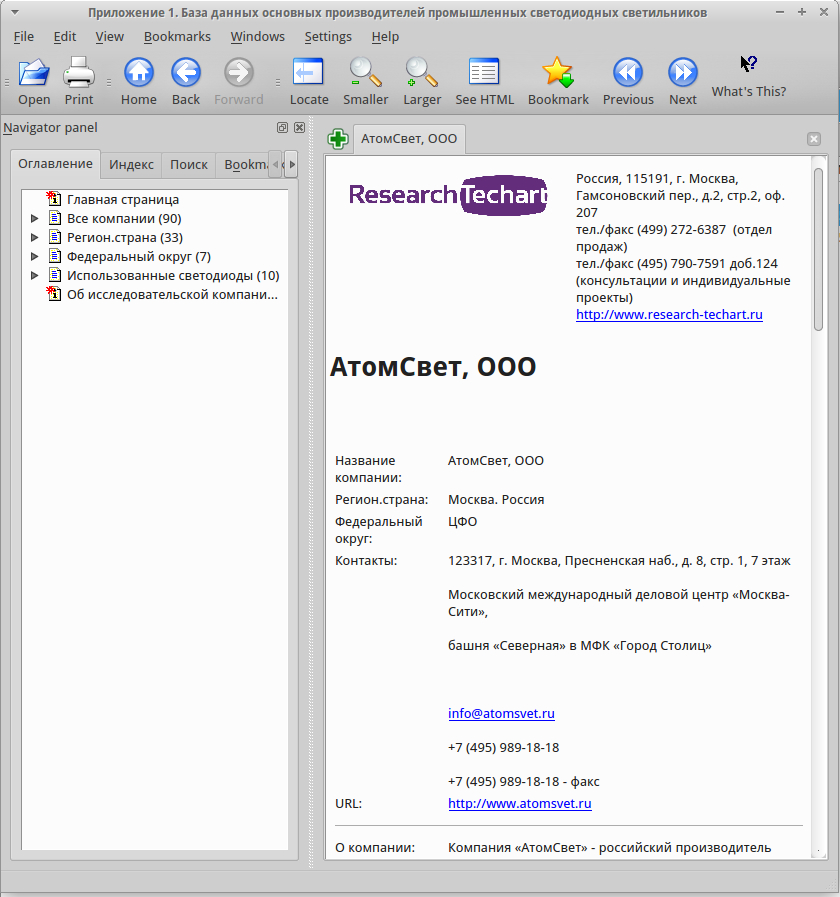Click the Research Techart logo
Screen dimensions: 840x897
pos(448,195)
